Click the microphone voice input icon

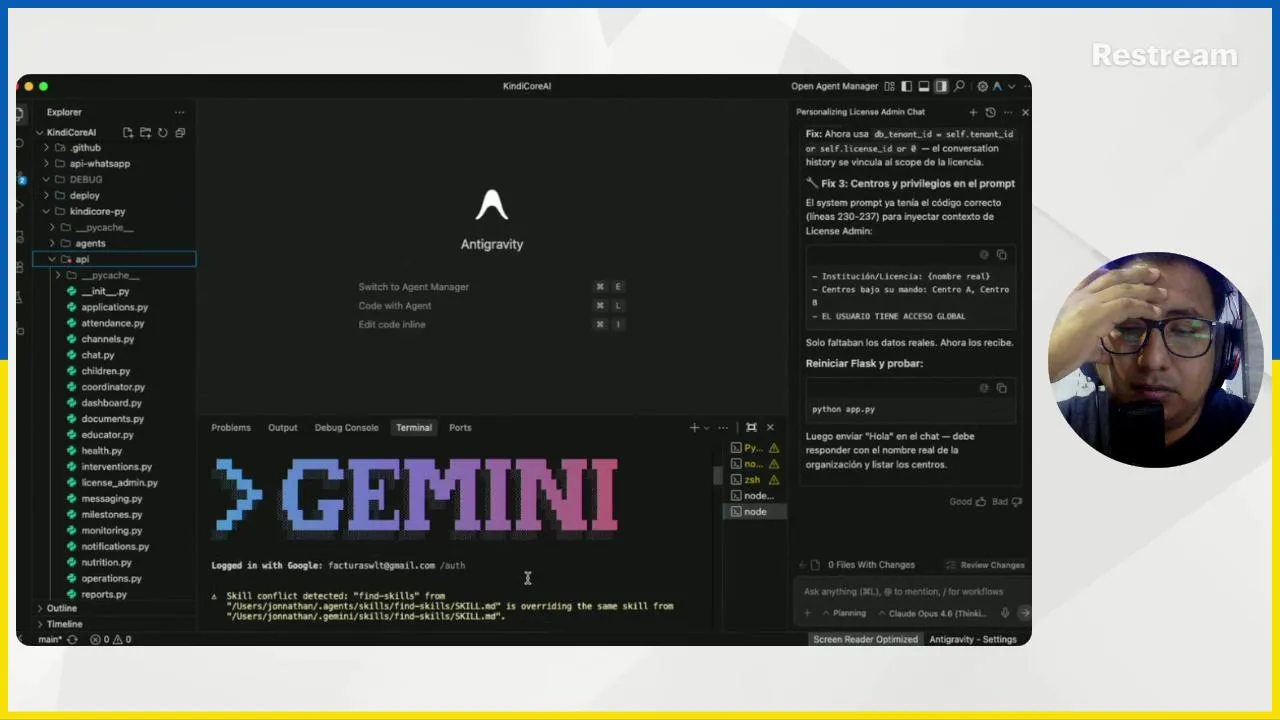1005,613
